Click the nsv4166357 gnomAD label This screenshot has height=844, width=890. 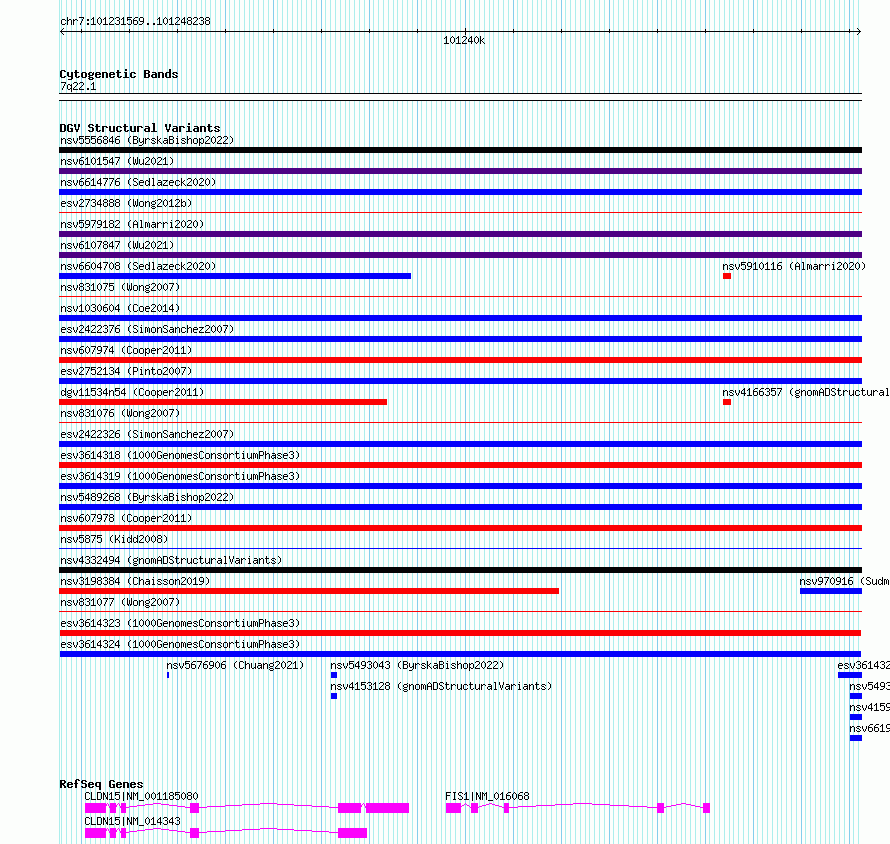click(805, 392)
